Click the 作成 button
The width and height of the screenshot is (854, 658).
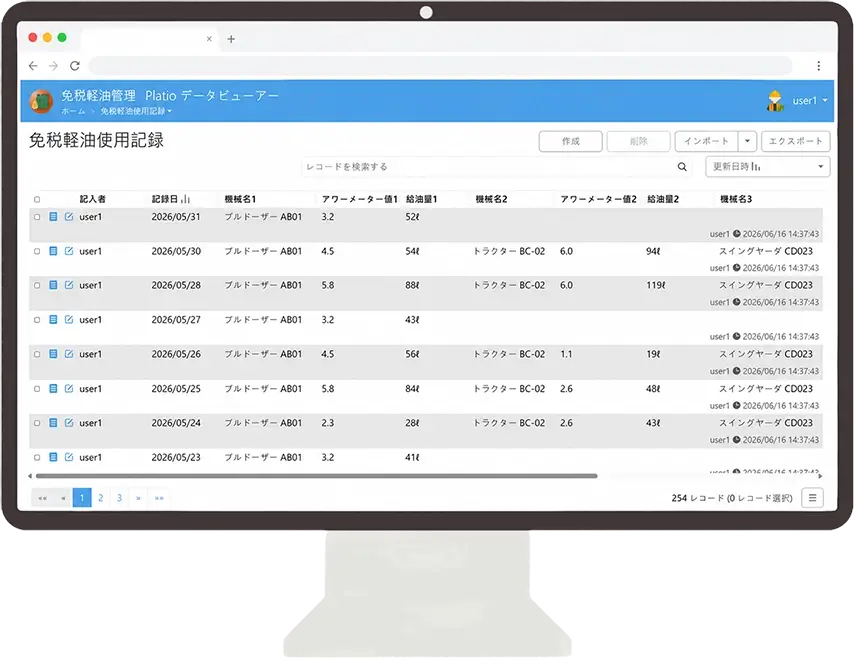(x=570, y=141)
